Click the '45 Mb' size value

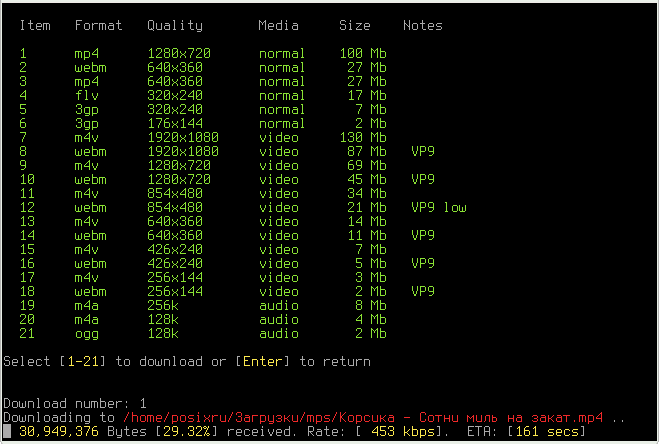click(367, 180)
